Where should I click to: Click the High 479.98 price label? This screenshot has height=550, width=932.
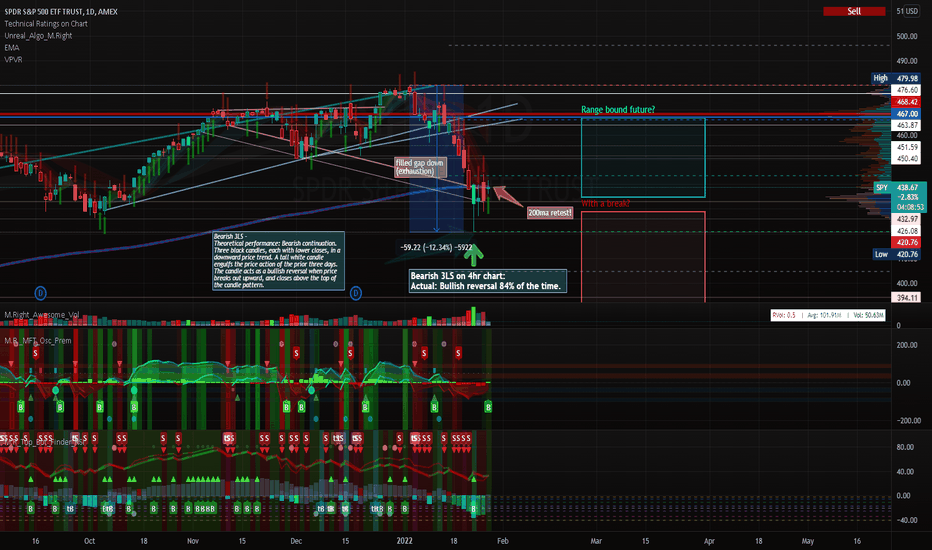[x=895, y=78]
